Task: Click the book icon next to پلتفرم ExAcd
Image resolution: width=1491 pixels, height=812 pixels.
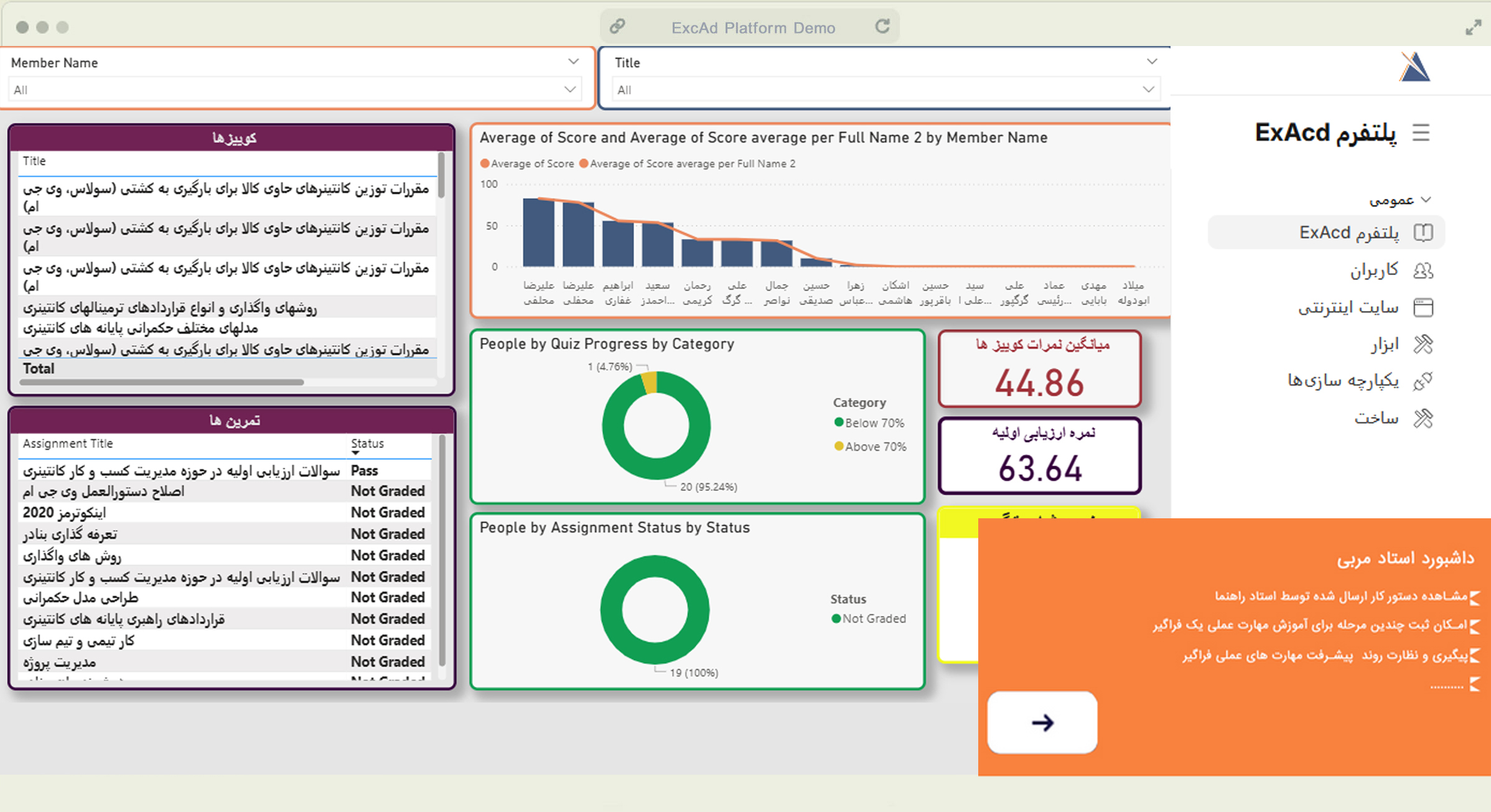Action: tap(1423, 232)
